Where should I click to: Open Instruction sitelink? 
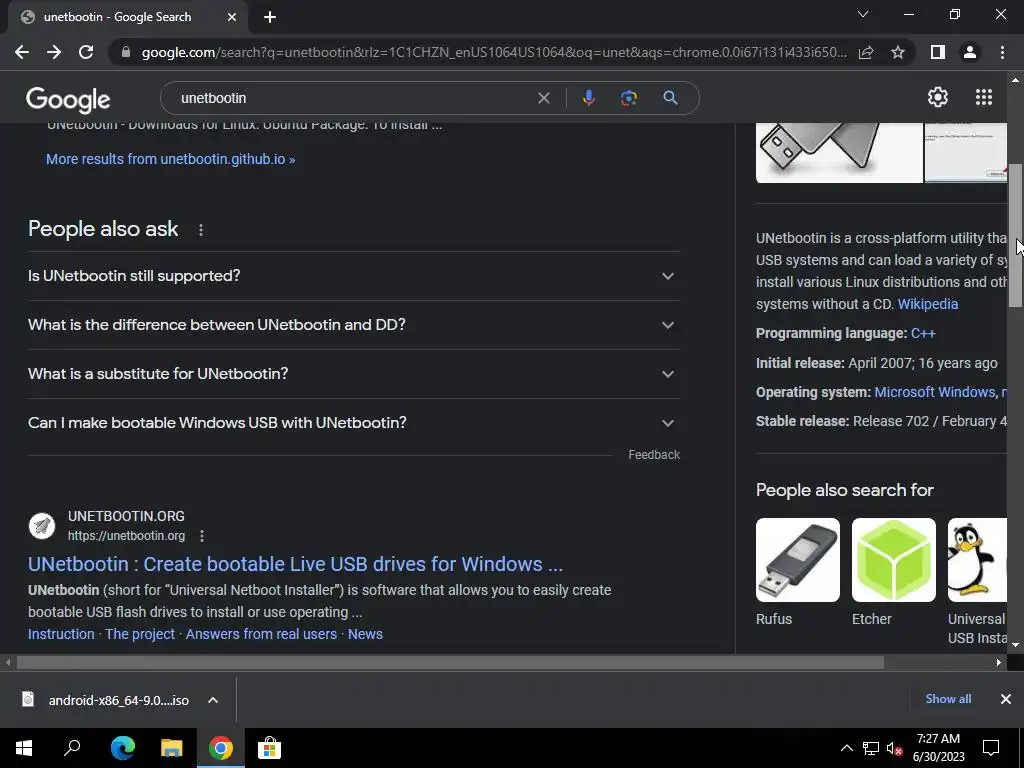(x=61, y=634)
